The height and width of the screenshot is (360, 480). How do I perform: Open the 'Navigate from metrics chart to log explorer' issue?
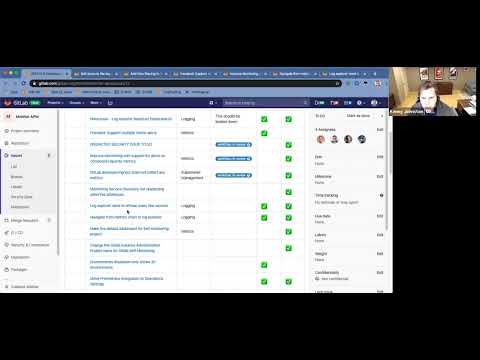126,217
